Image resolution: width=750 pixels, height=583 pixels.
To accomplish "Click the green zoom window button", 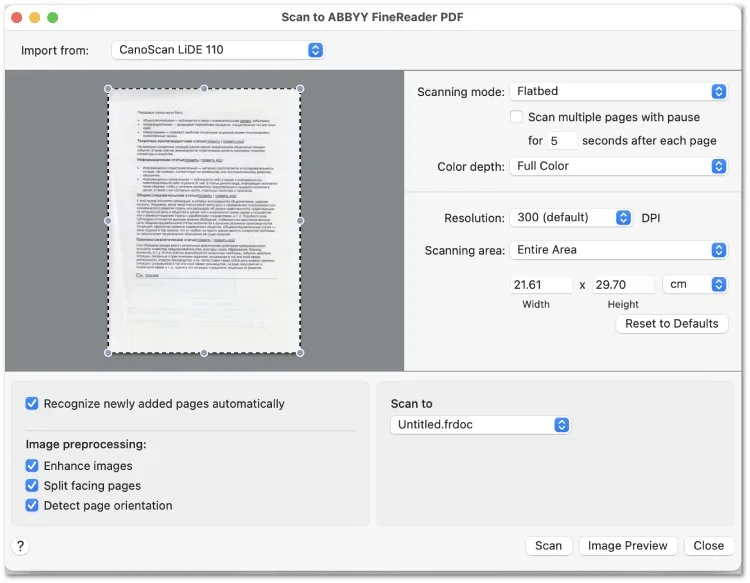I will 53,18.
